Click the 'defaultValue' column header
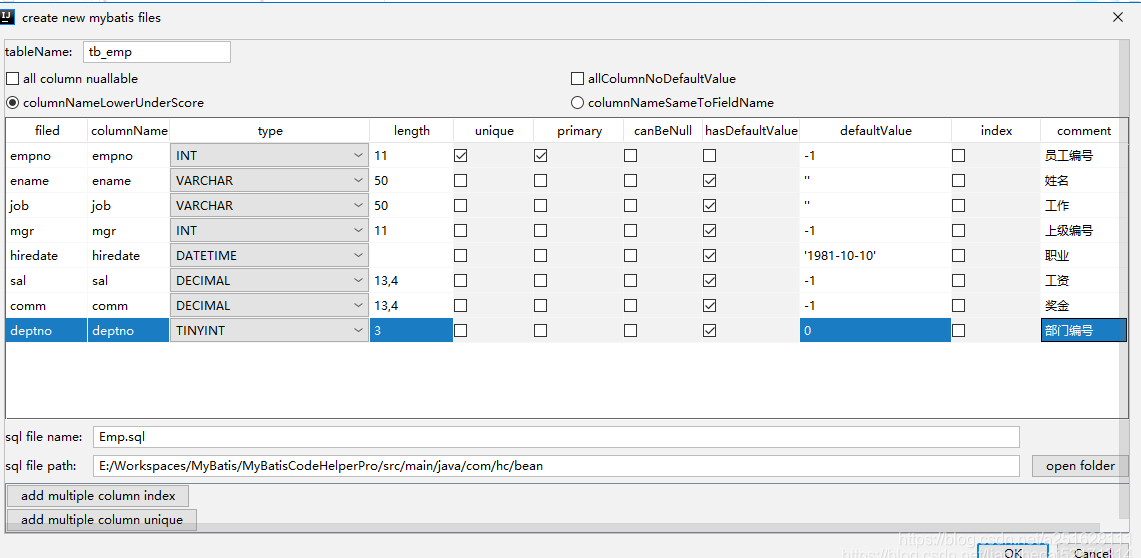The image size is (1141, 558). [x=875, y=131]
